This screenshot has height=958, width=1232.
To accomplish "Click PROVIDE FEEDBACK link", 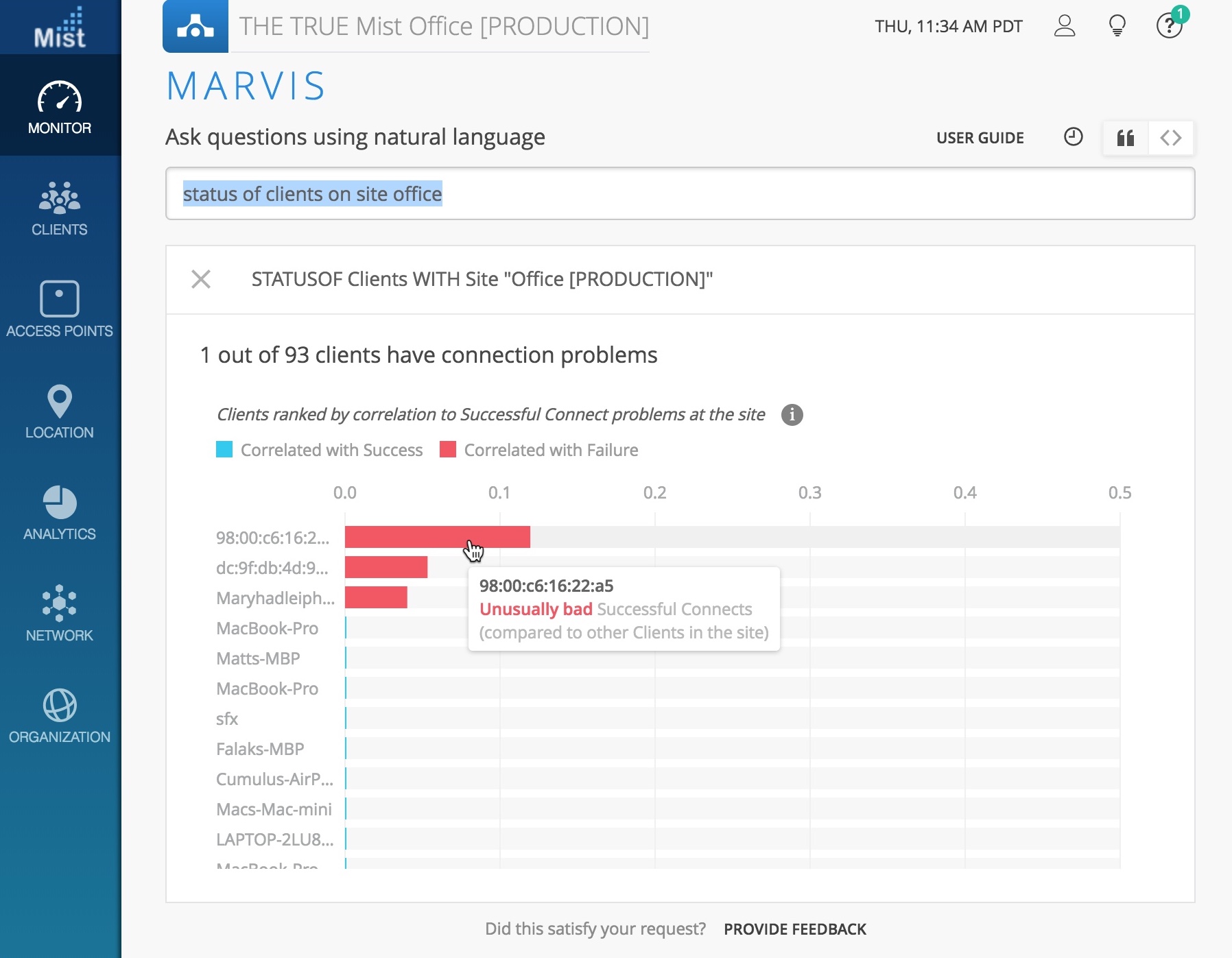I will point(794,929).
